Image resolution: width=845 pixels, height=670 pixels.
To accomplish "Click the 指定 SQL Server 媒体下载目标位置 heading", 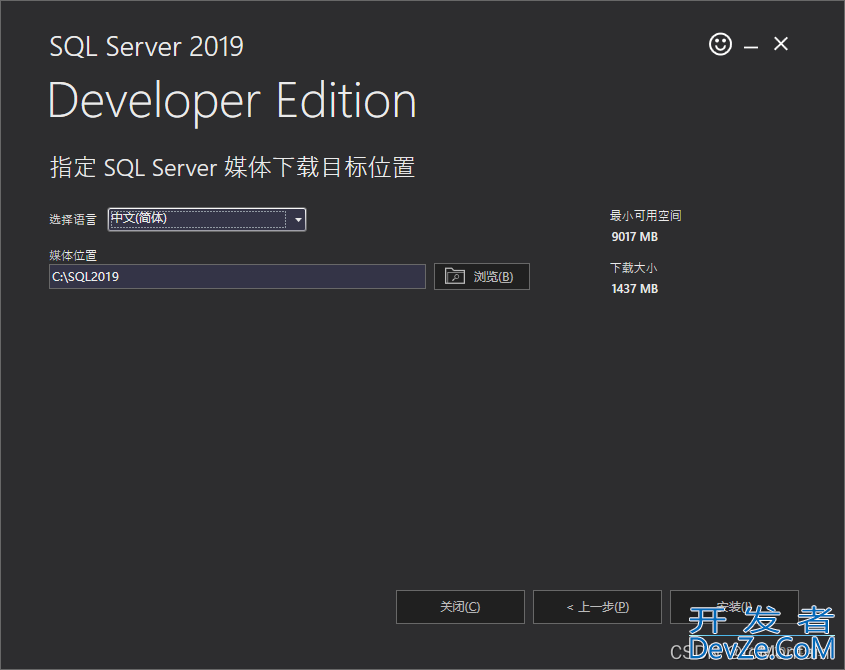I will click(x=232, y=167).
